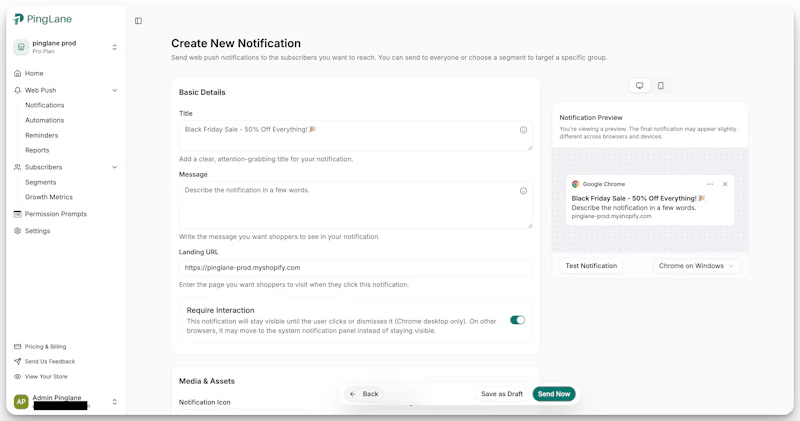Open Automations in the sidebar

[45, 120]
